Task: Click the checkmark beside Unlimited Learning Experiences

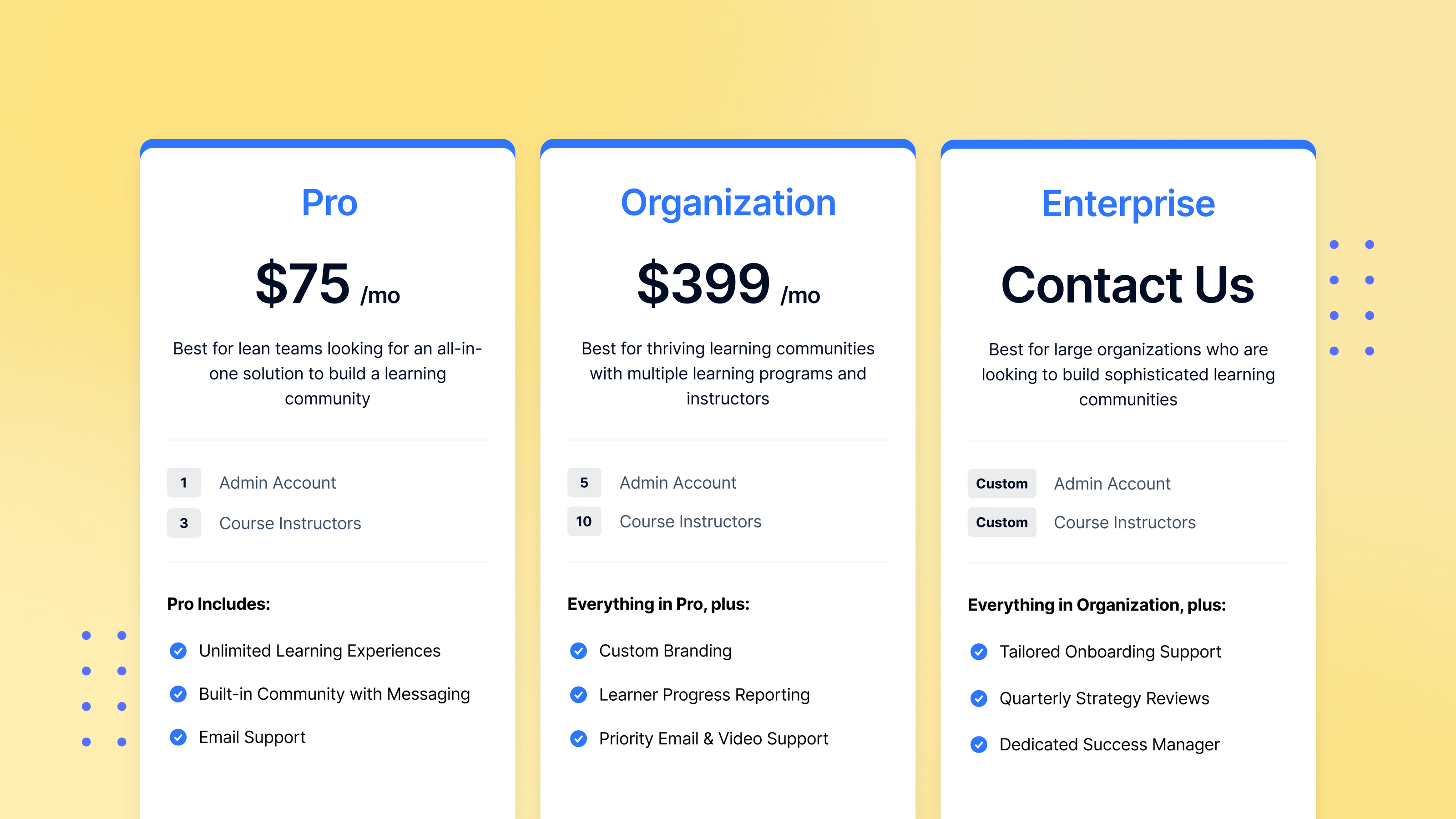Action: point(178,651)
